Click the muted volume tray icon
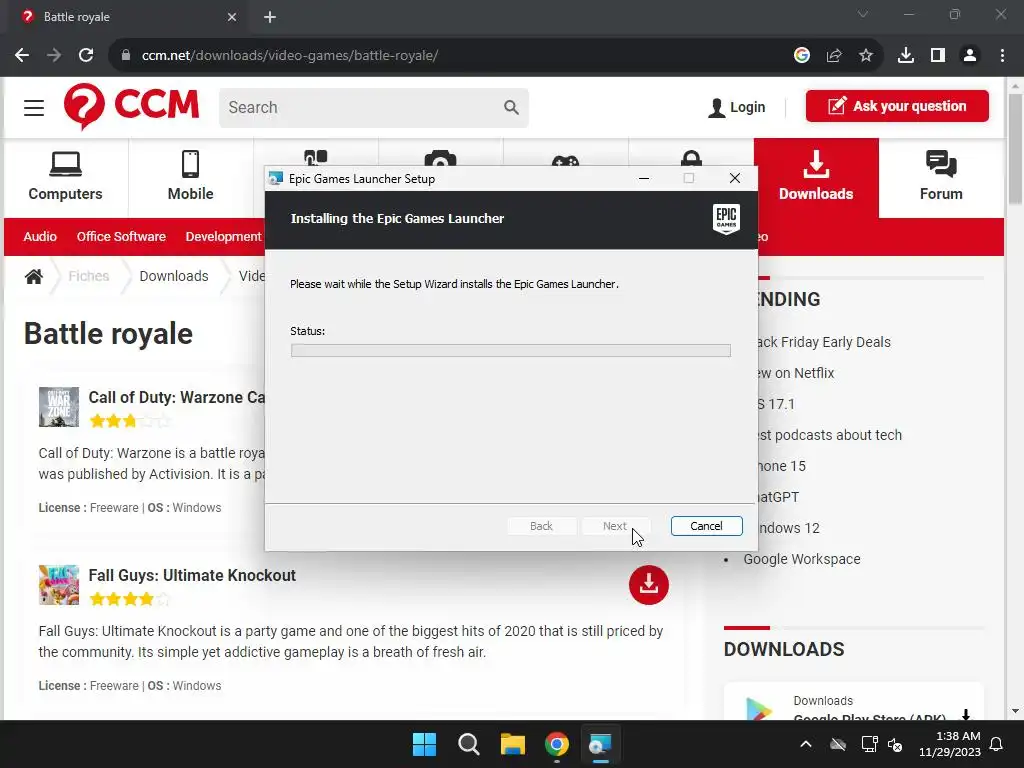The width and height of the screenshot is (1024, 768). pos(895,744)
